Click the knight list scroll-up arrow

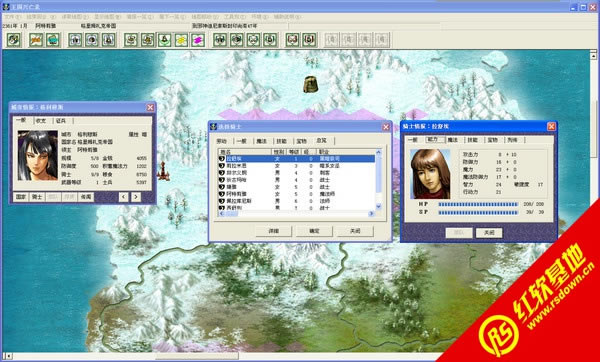pos(379,152)
